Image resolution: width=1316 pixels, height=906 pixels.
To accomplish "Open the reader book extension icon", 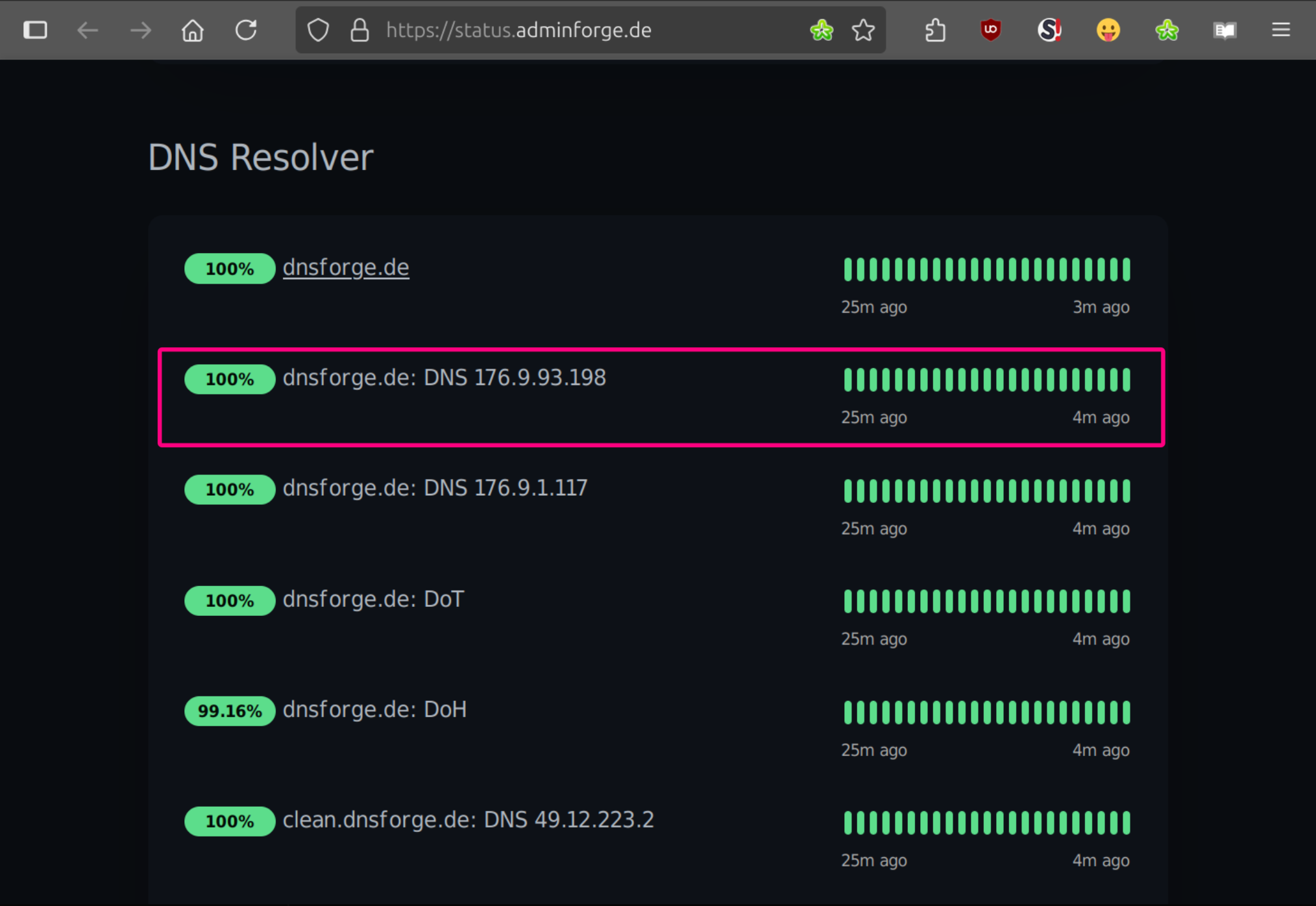I will click(1225, 30).
